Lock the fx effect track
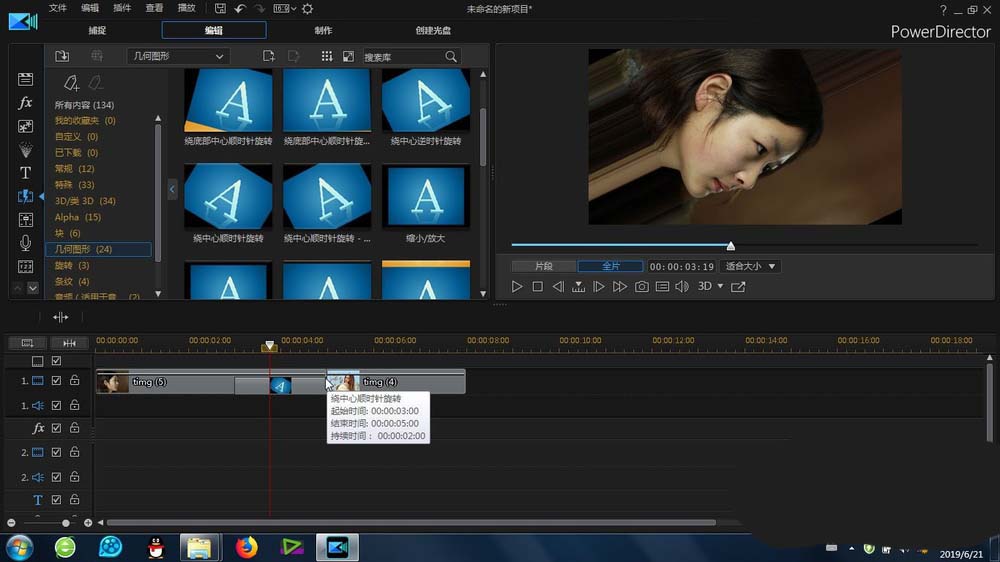Image resolution: width=1000 pixels, height=562 pixels. pyautogui.click(x=74, y=428)
